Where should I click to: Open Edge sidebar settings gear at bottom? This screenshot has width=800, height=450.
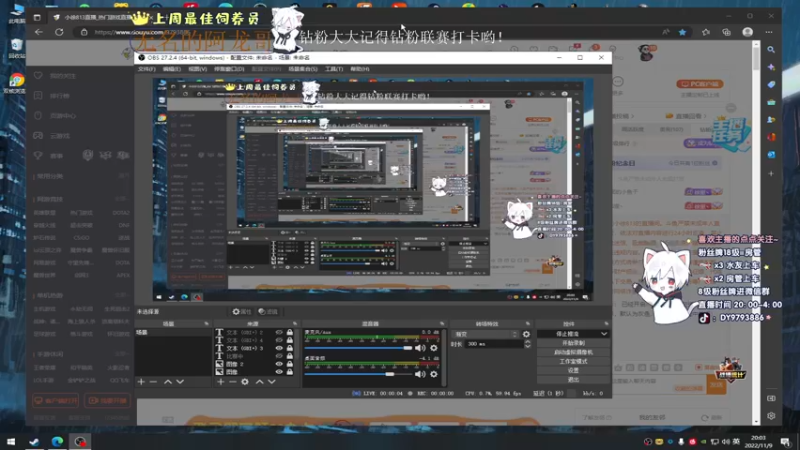[771, 416]
